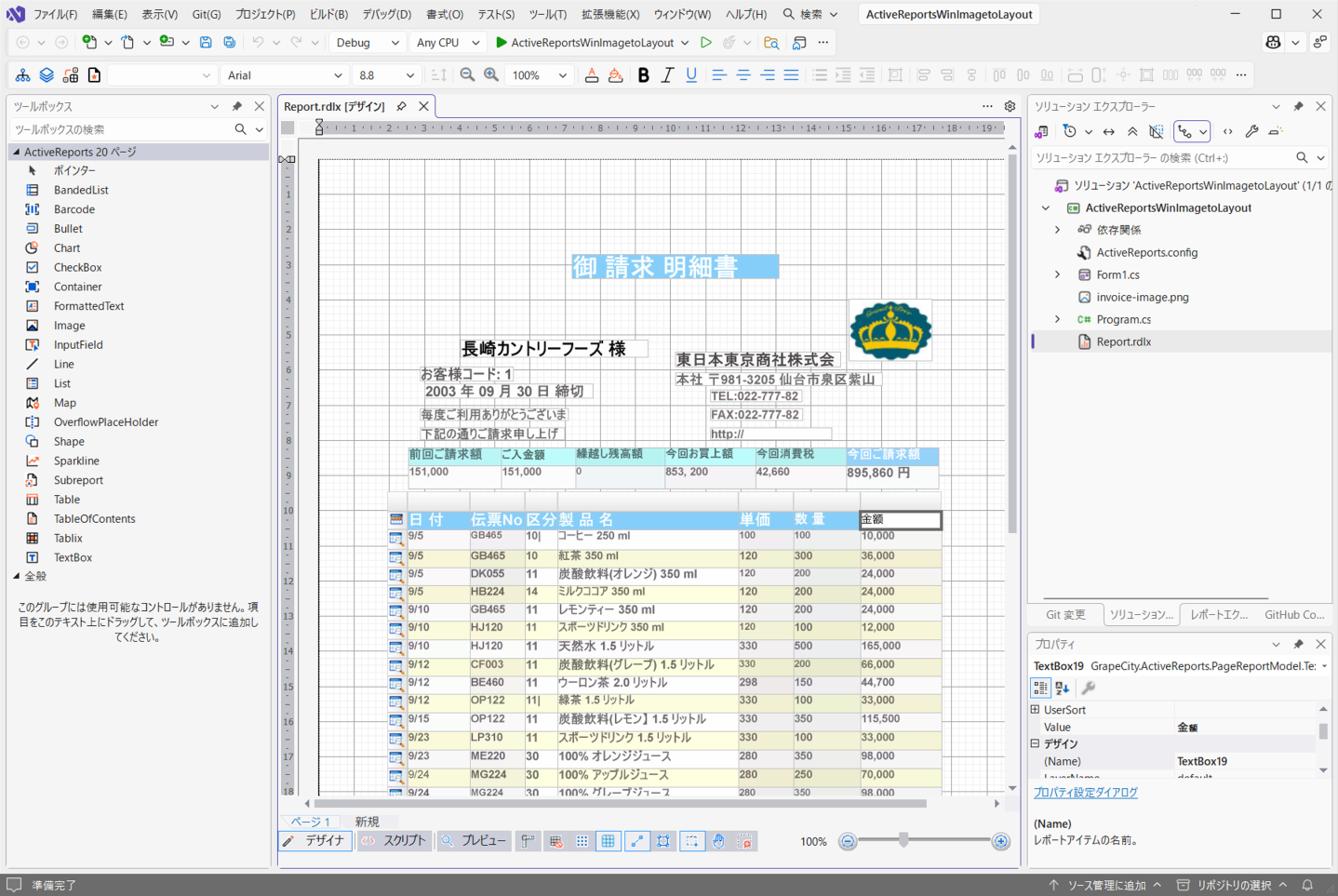Open properties wrench in Solution Explorer
Viewport: 1338px width, 896px height.
tap(1251, 132)
